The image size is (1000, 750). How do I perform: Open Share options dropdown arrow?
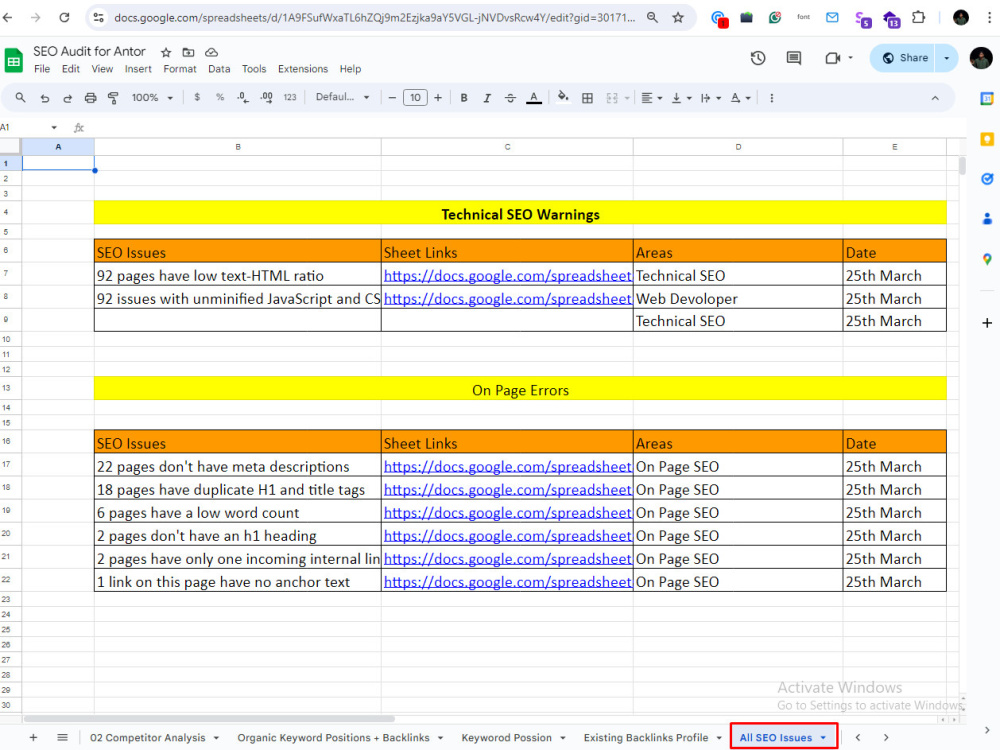[x=946, y=58]
